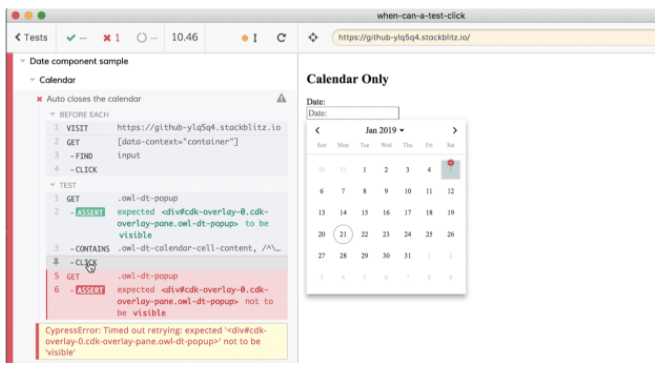
Task: Select date 30 in the last full calendar row
Action: pos(386,256)
